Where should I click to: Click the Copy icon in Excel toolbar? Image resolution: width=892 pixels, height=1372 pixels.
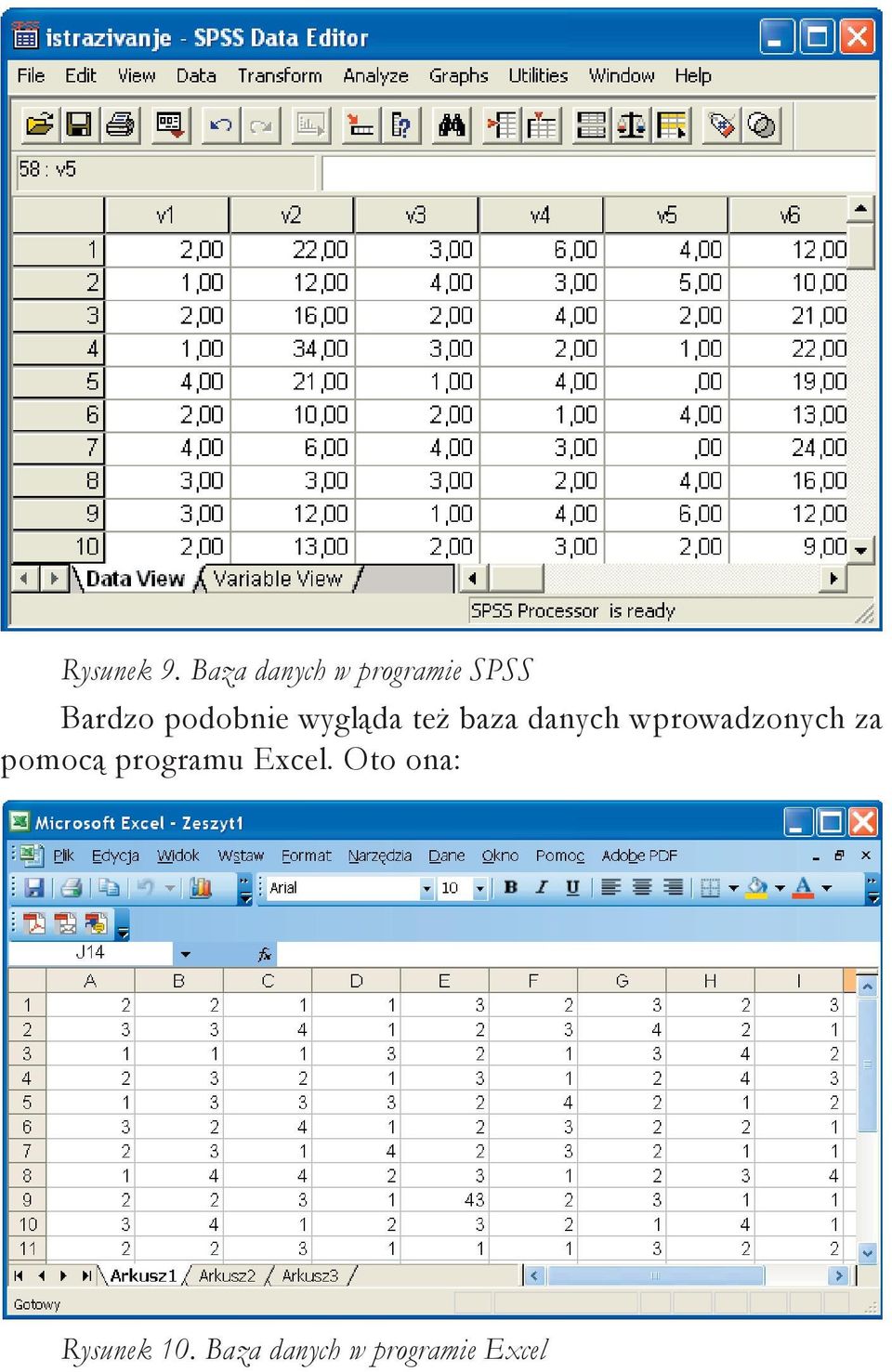click(108, 888)
